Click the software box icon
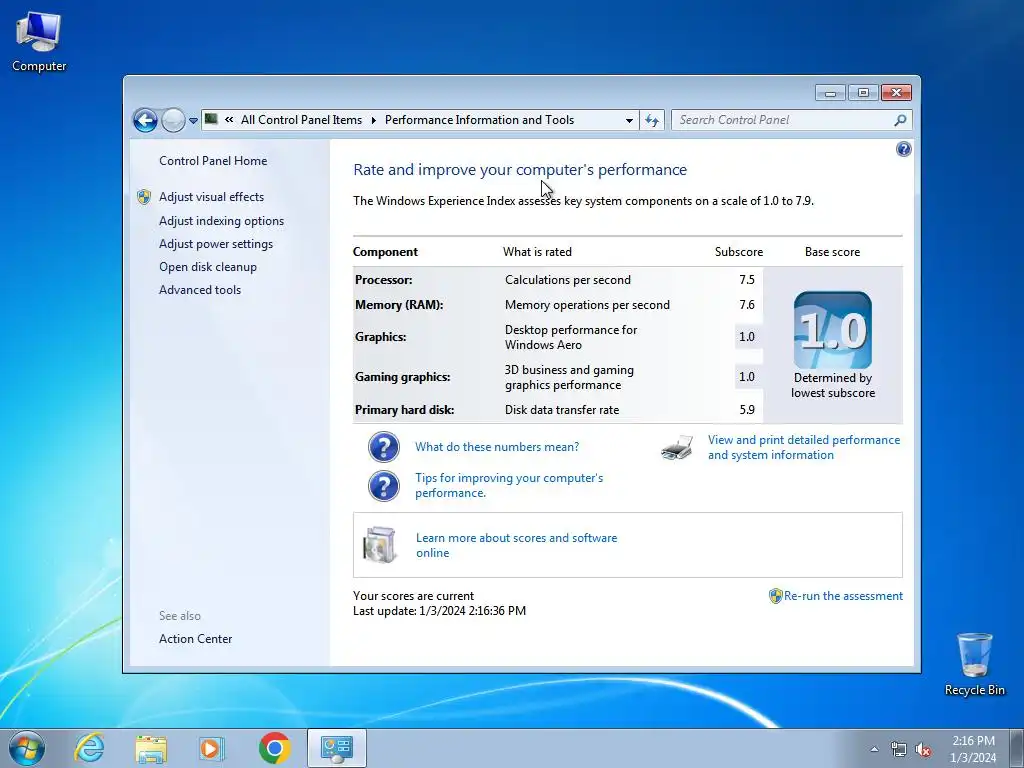 (x=380, y=545)
